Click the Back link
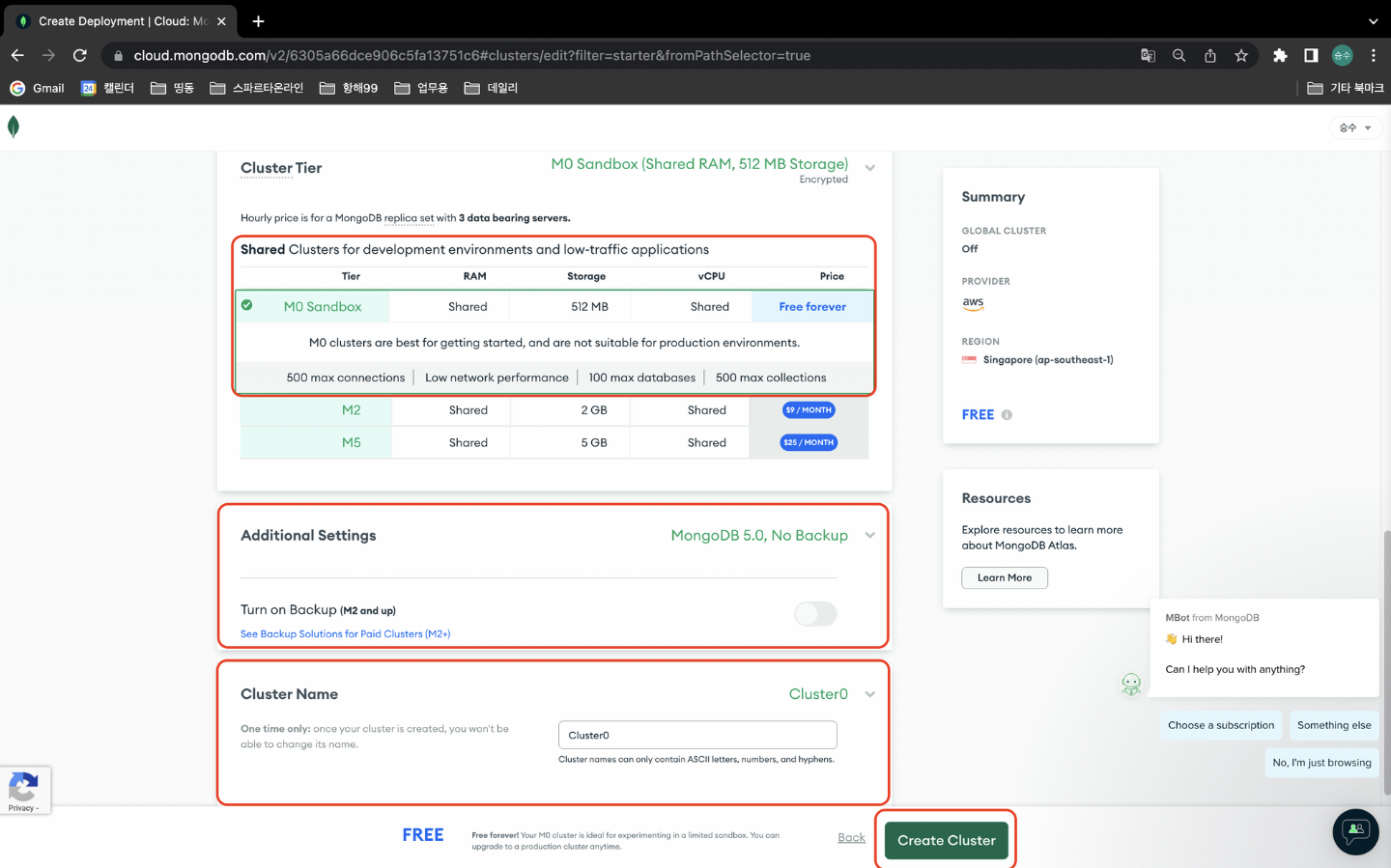1391x868 pixels. 851,837
